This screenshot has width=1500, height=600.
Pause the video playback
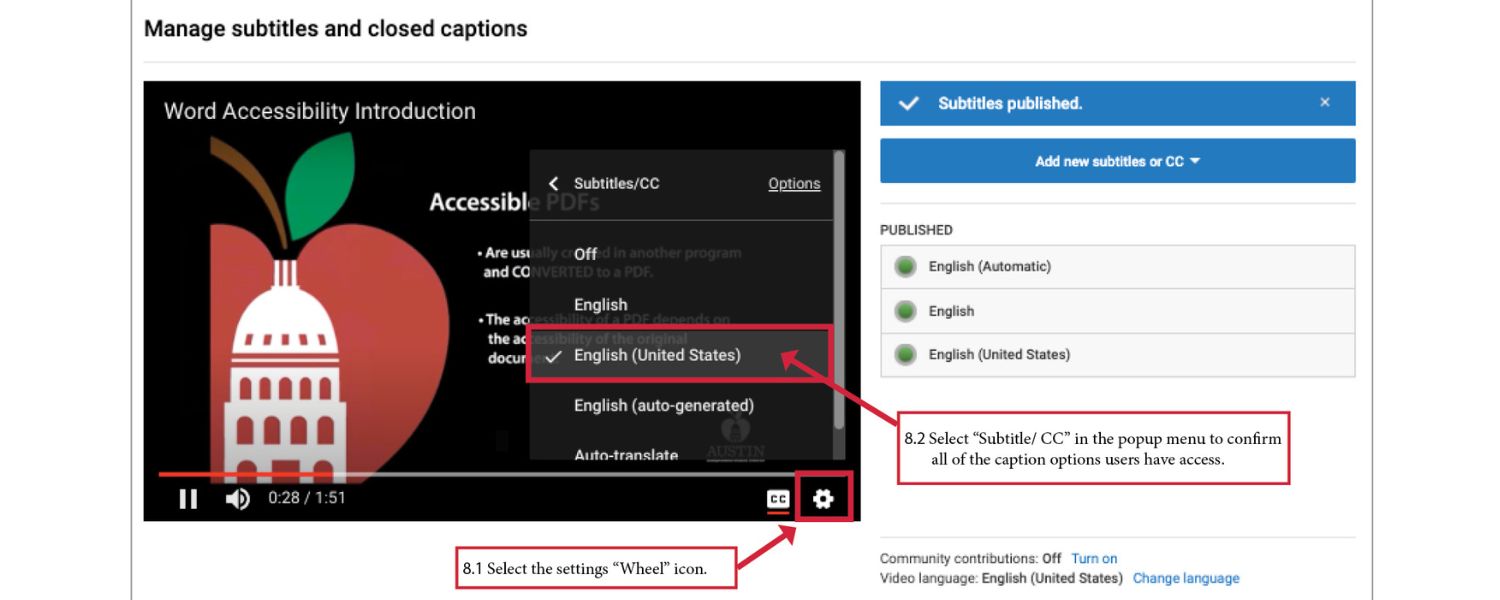188,498
